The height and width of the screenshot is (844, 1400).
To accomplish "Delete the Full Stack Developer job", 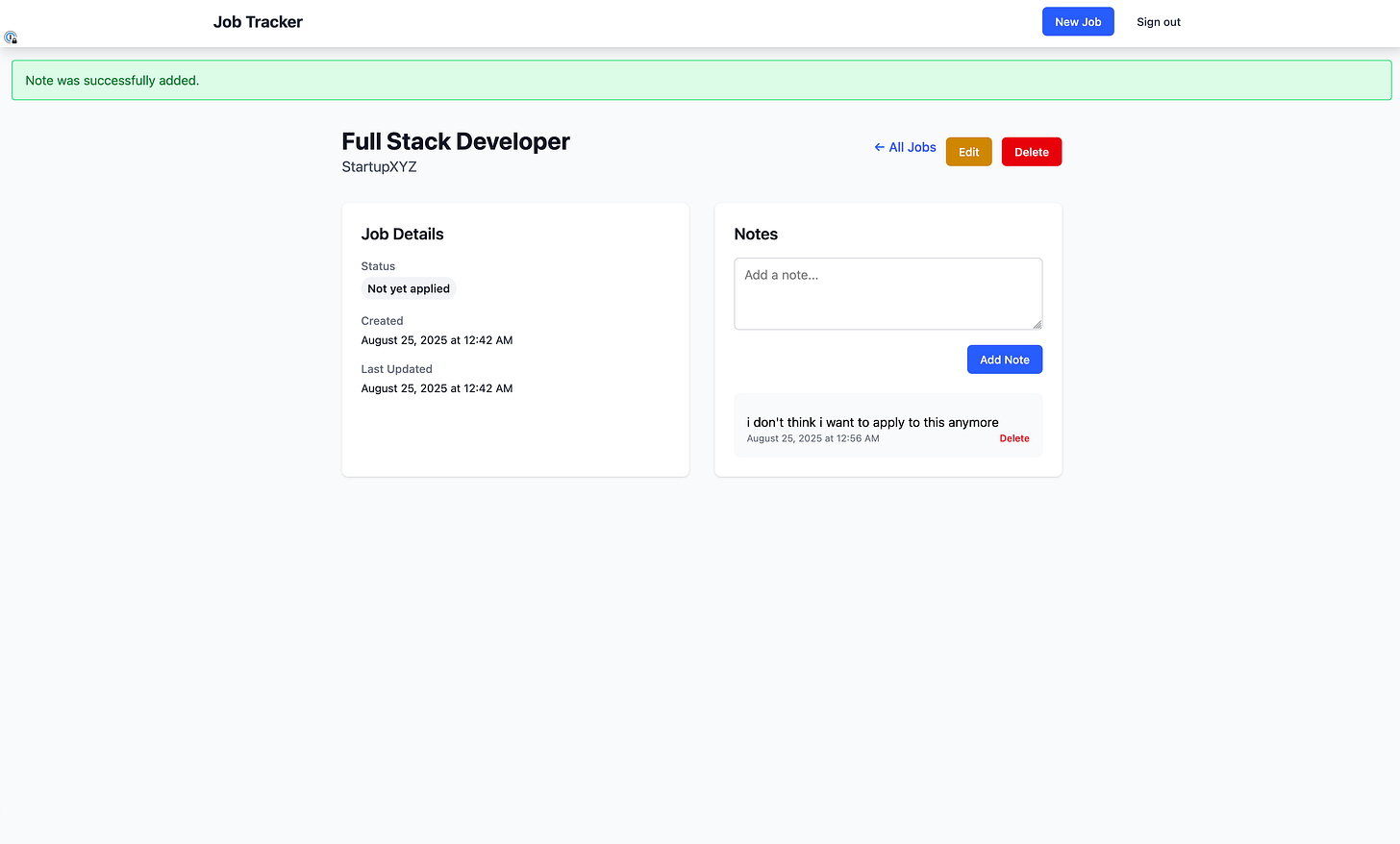I will pos(1032,152).
